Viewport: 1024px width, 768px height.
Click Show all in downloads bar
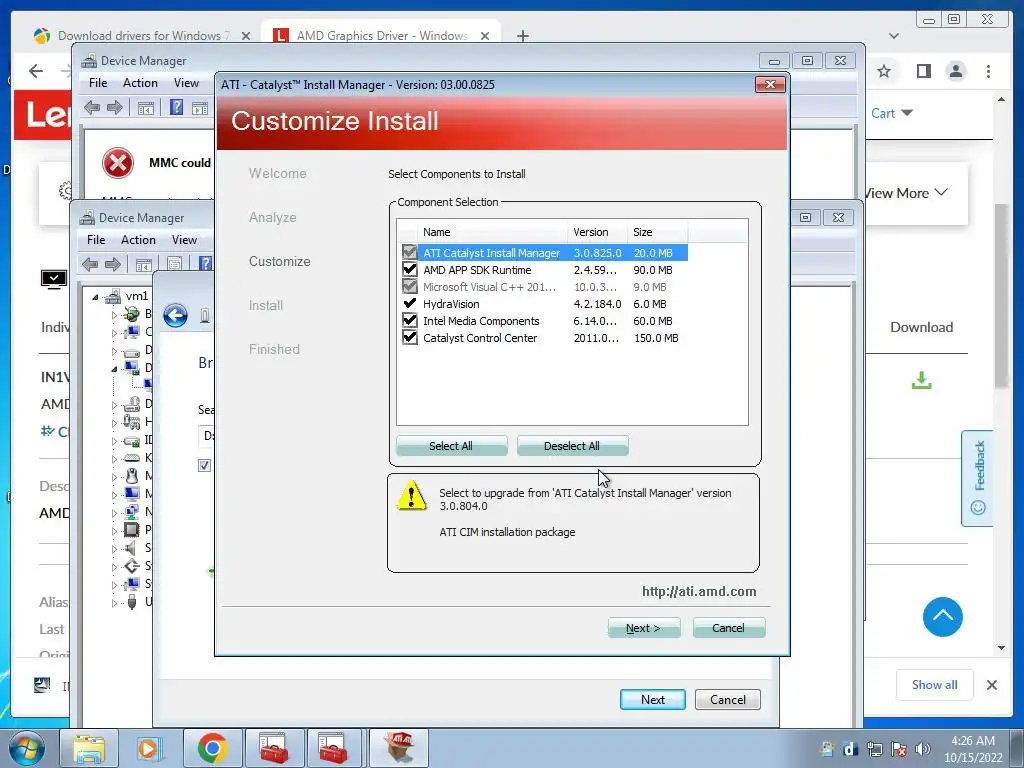[x=935, y=684]
